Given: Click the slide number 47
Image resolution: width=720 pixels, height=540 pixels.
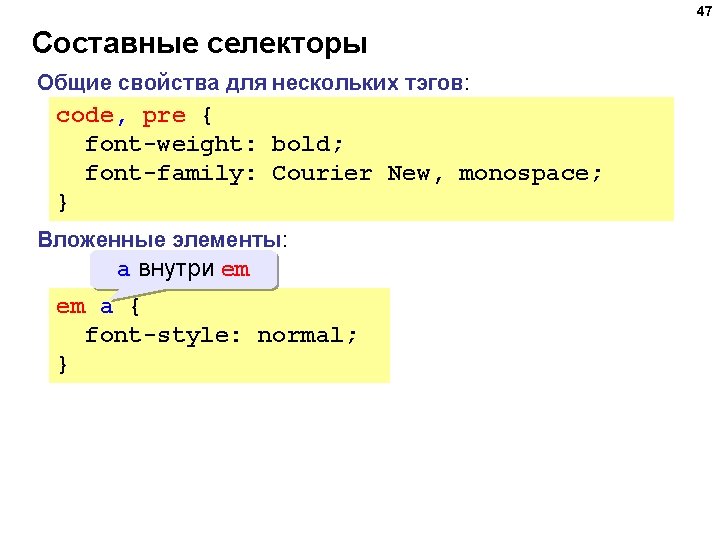Looking at the screenshot, I should (x=703, y=11).
